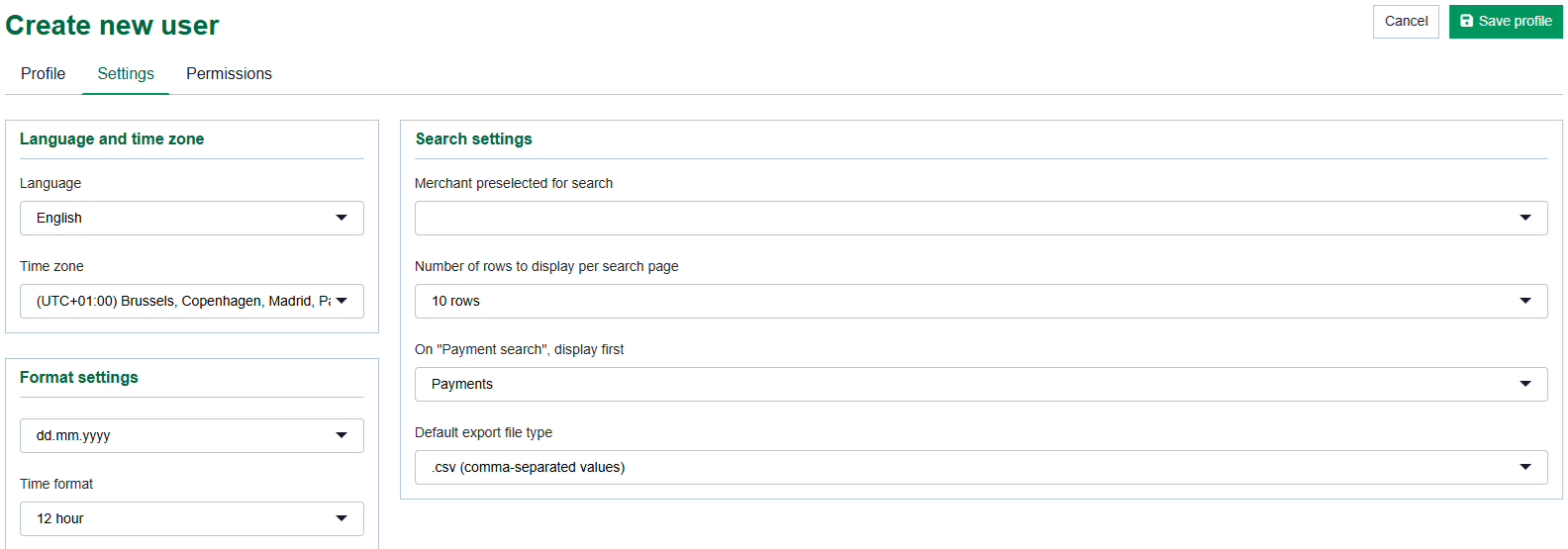The height and width of the screenshot is (549, 1568).
Task: Open the Time zone dropdown with UTC+01:00
Action: pyautogui.click(x=178, y=301)
